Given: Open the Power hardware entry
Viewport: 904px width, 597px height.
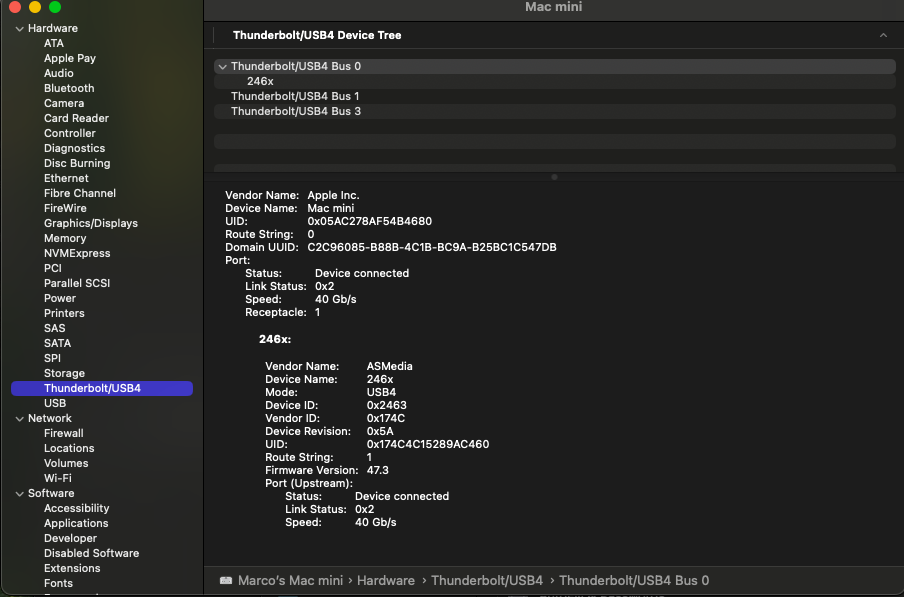Looking at the screenshot, I should 60,298.
